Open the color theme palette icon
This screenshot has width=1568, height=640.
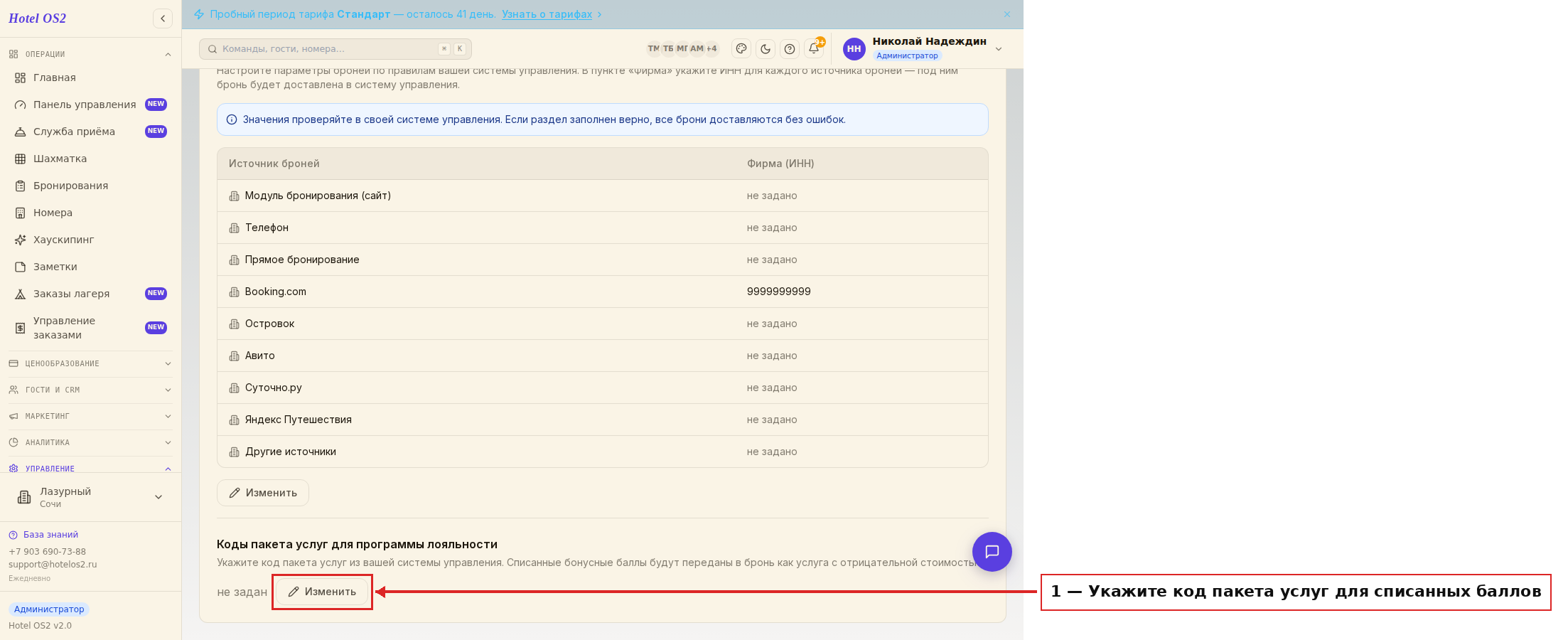[741, 49]
